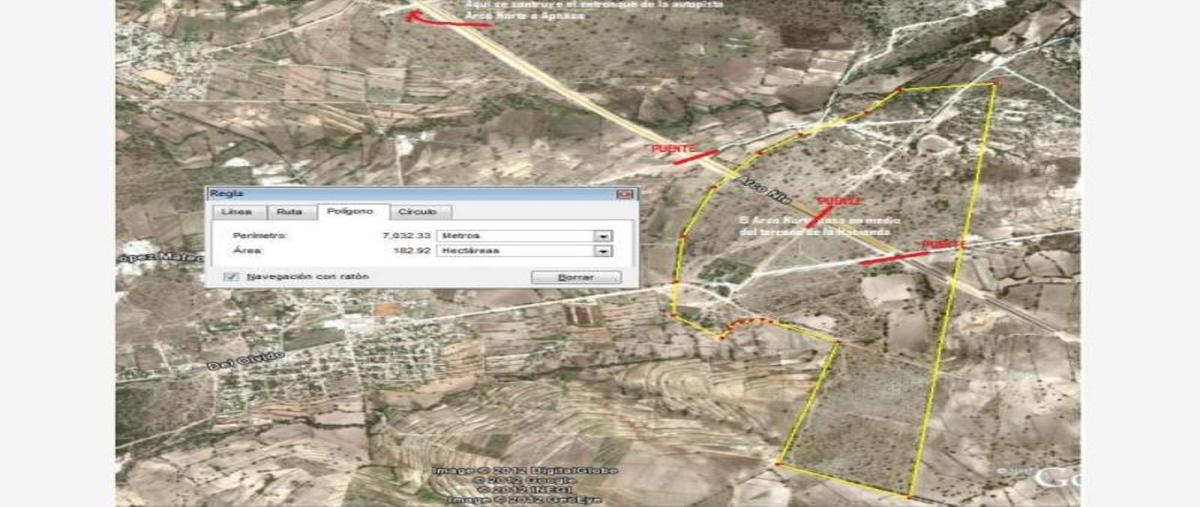
Task: Click the Borrar button
Action: [575, 276]
